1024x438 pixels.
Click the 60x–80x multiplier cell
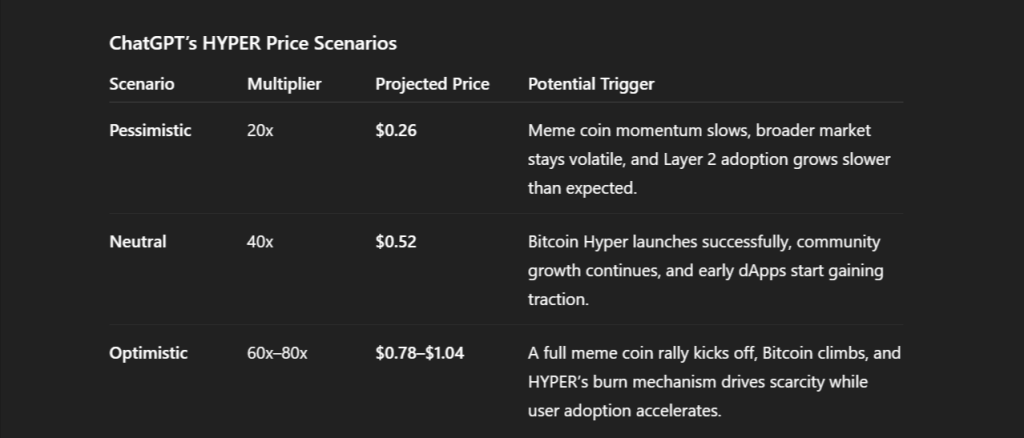pyautogui.click(x=278, y=353)
